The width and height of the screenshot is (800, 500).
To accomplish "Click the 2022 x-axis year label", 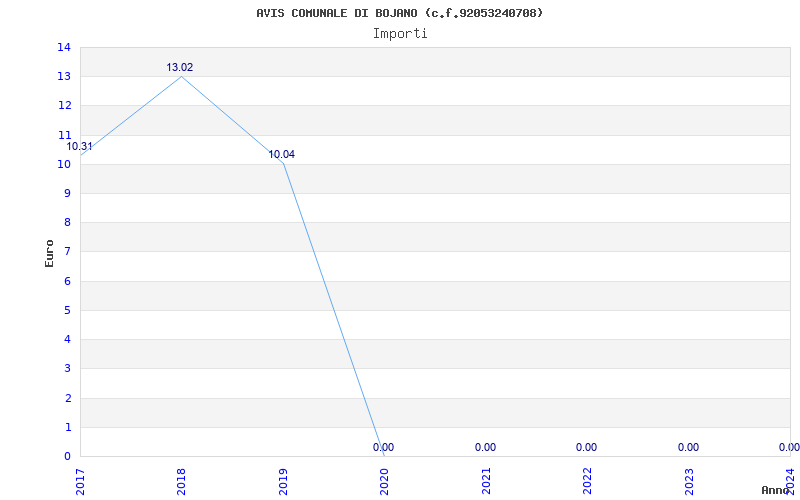I will coord(587,481).
